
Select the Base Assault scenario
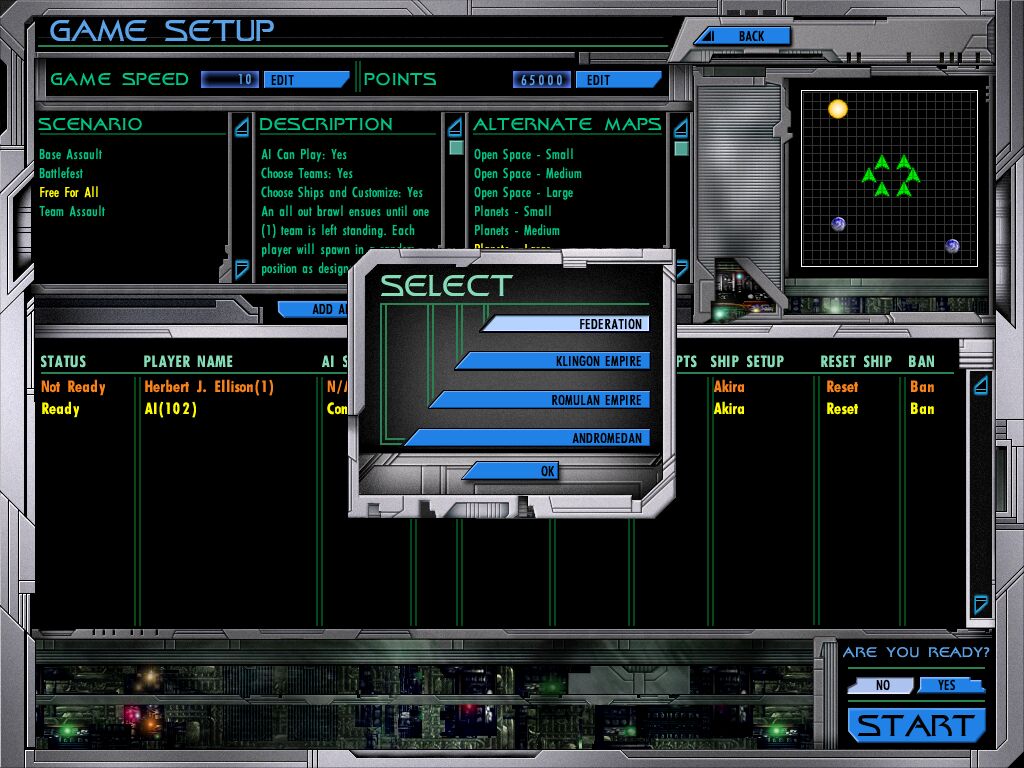[x=71, y=155]
